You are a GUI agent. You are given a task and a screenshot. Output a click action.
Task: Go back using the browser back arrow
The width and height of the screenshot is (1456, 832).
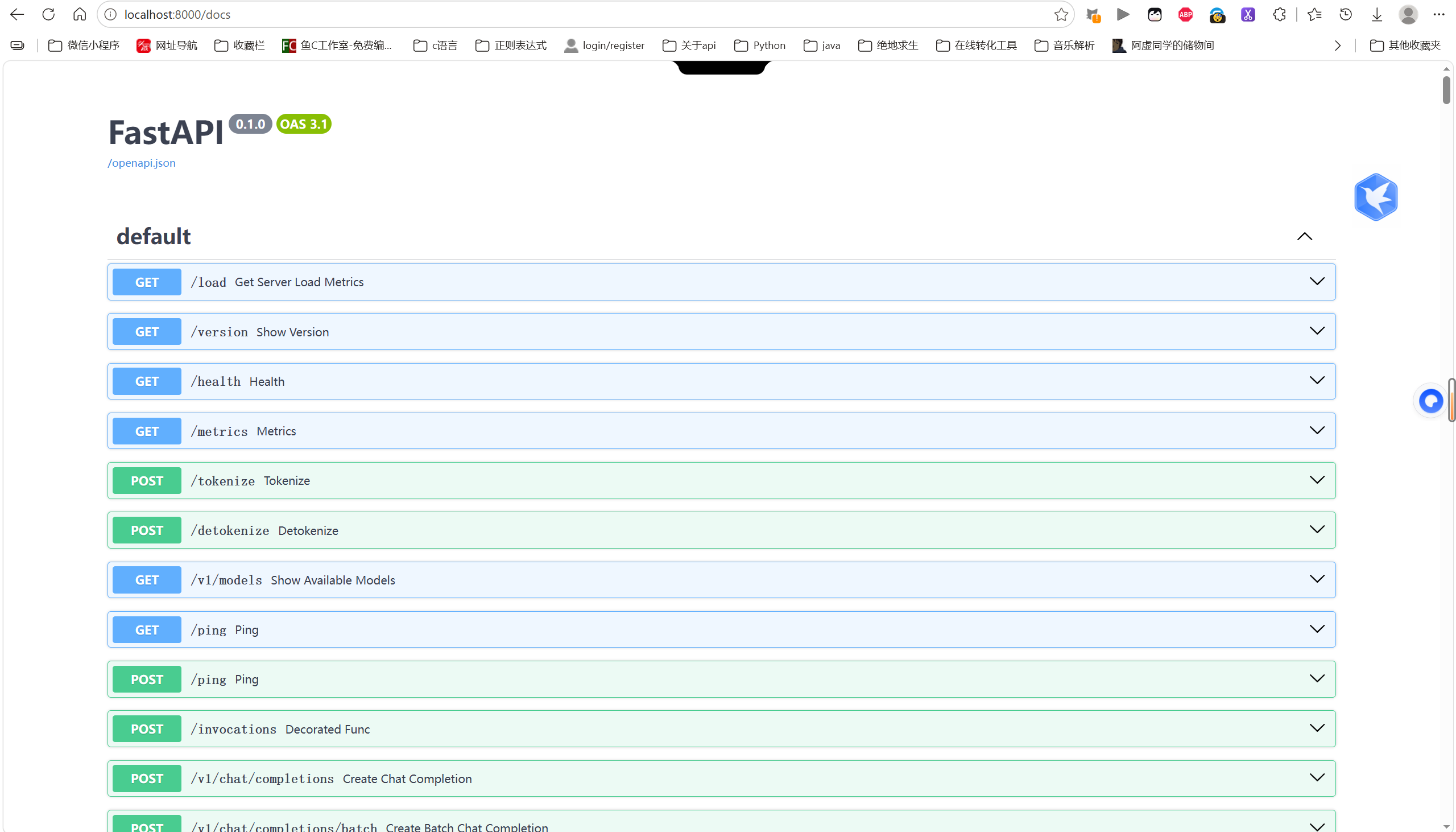[17, 14]
